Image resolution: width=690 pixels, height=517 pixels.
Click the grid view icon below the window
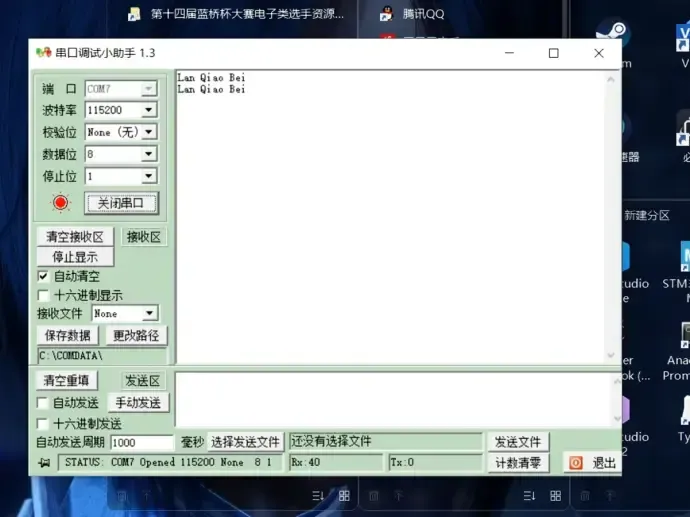tap(344, 496)
